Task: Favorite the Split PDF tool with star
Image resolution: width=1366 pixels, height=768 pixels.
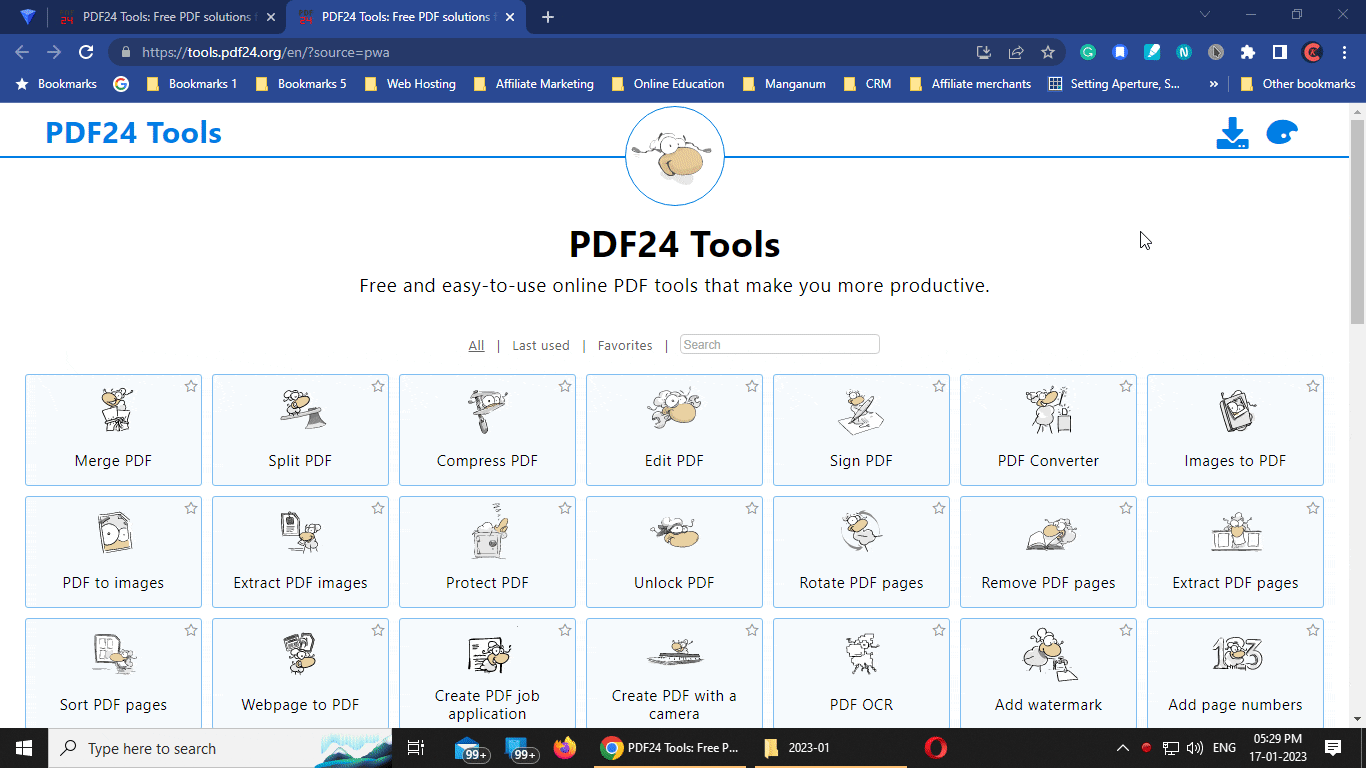Action: [x=378, y=386]
